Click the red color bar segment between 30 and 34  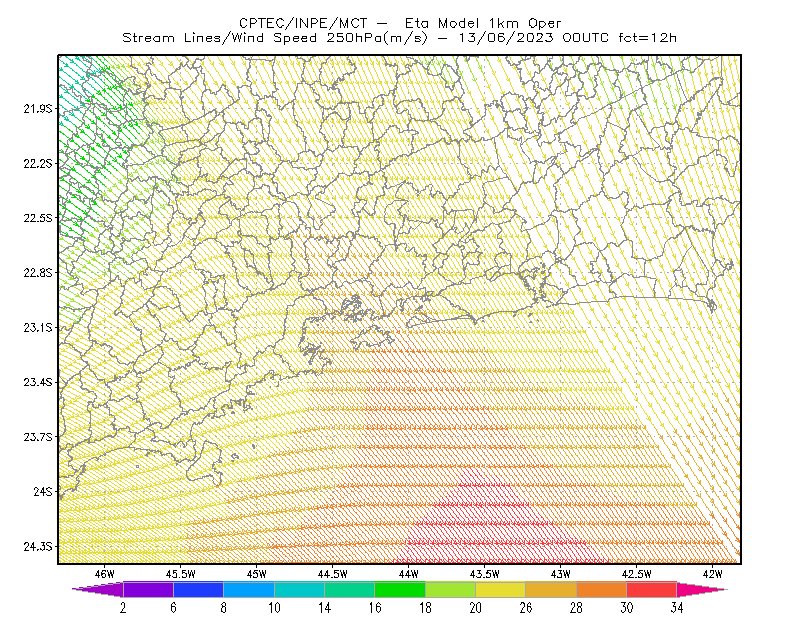[652, 589]
